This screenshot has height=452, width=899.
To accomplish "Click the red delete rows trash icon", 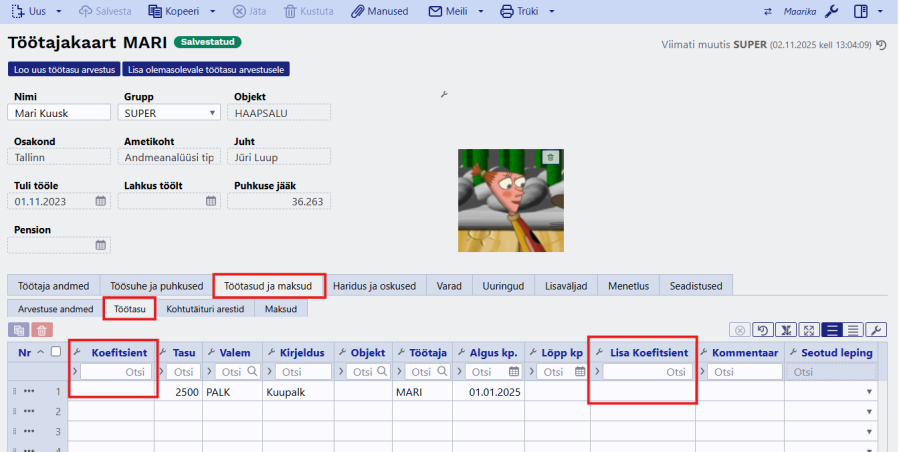I will click(41, 330).
